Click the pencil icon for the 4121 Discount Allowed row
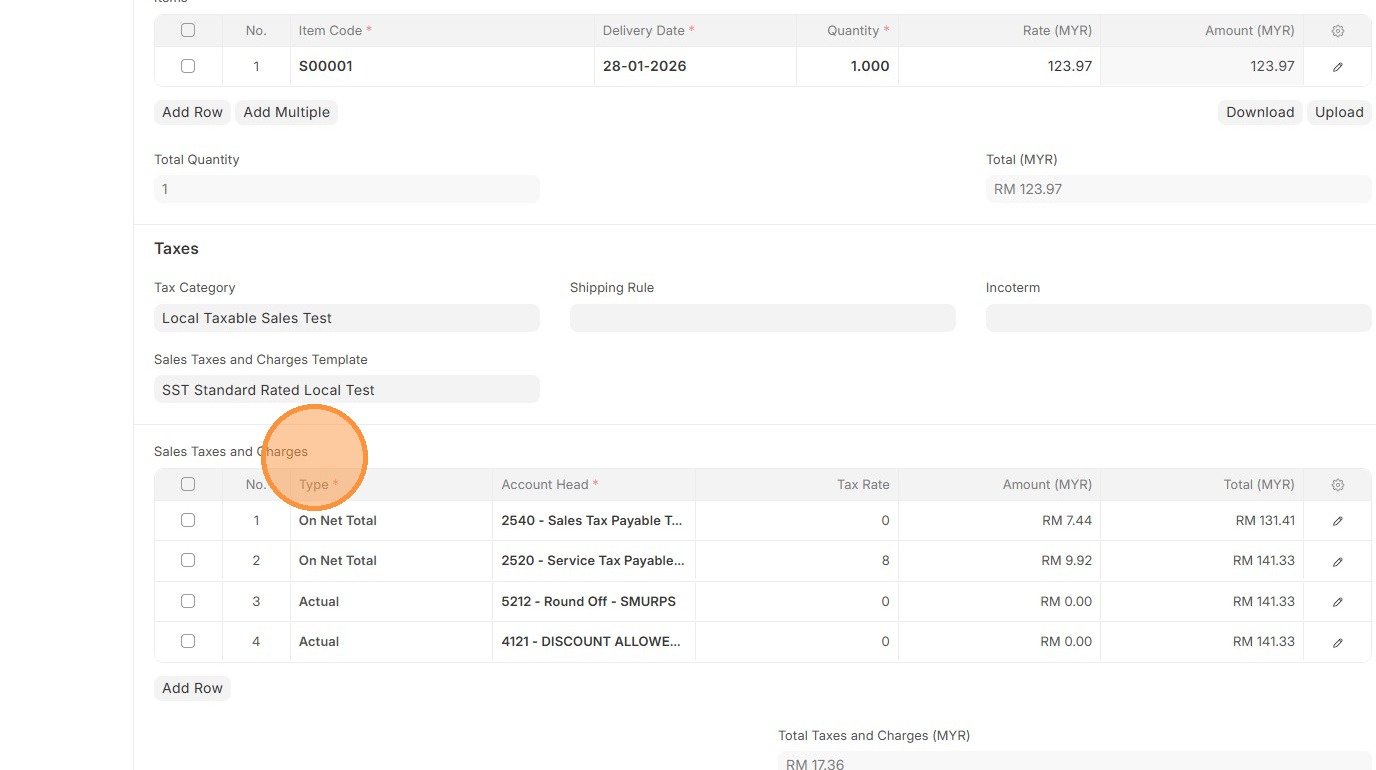 pyautogui.click(x=1337, y=642)
